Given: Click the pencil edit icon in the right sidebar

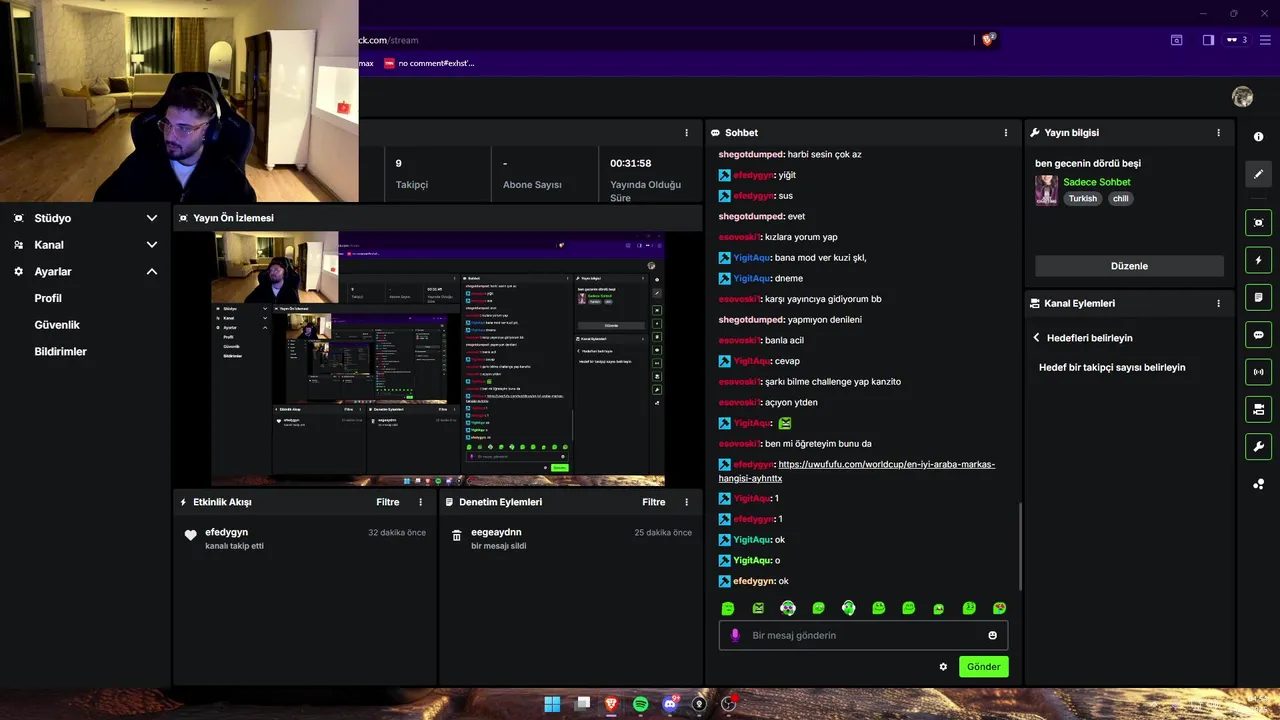Looking at the screenshot, I should pos(1258,174).
